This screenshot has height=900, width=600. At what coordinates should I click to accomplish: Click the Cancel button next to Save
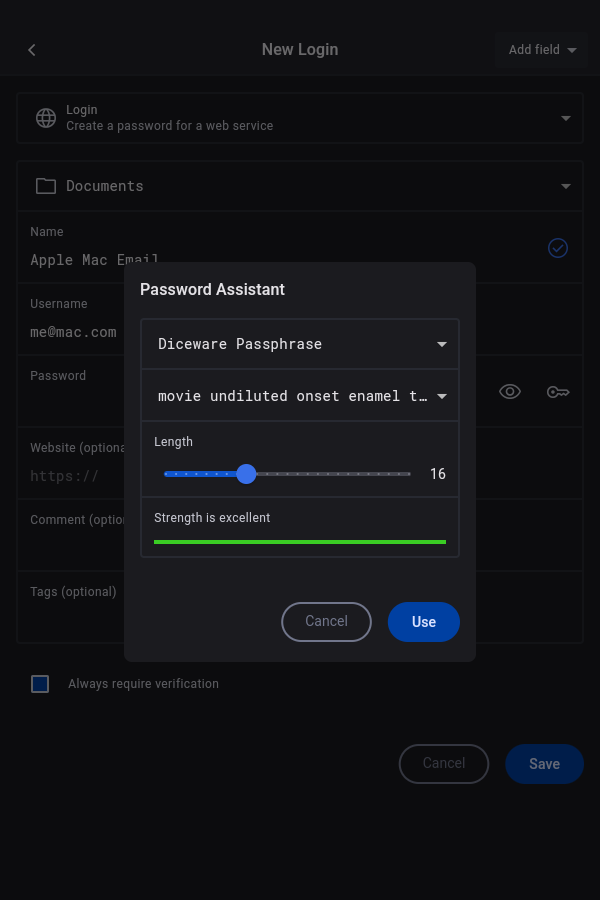(x=443, y=764)
